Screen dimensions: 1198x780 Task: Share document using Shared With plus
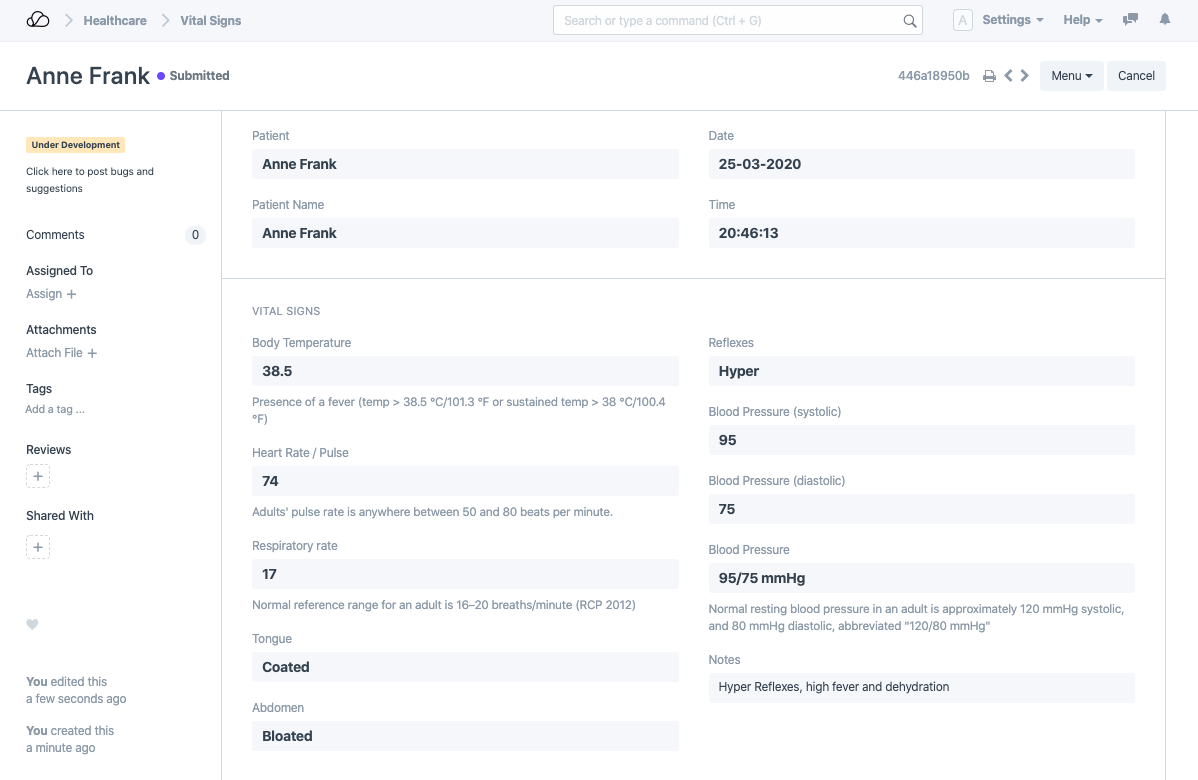38,548
